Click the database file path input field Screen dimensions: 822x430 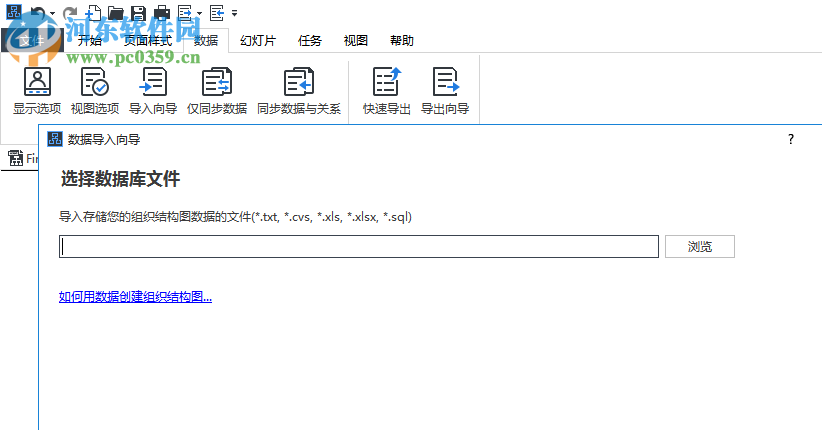click(x=359, y=246)
